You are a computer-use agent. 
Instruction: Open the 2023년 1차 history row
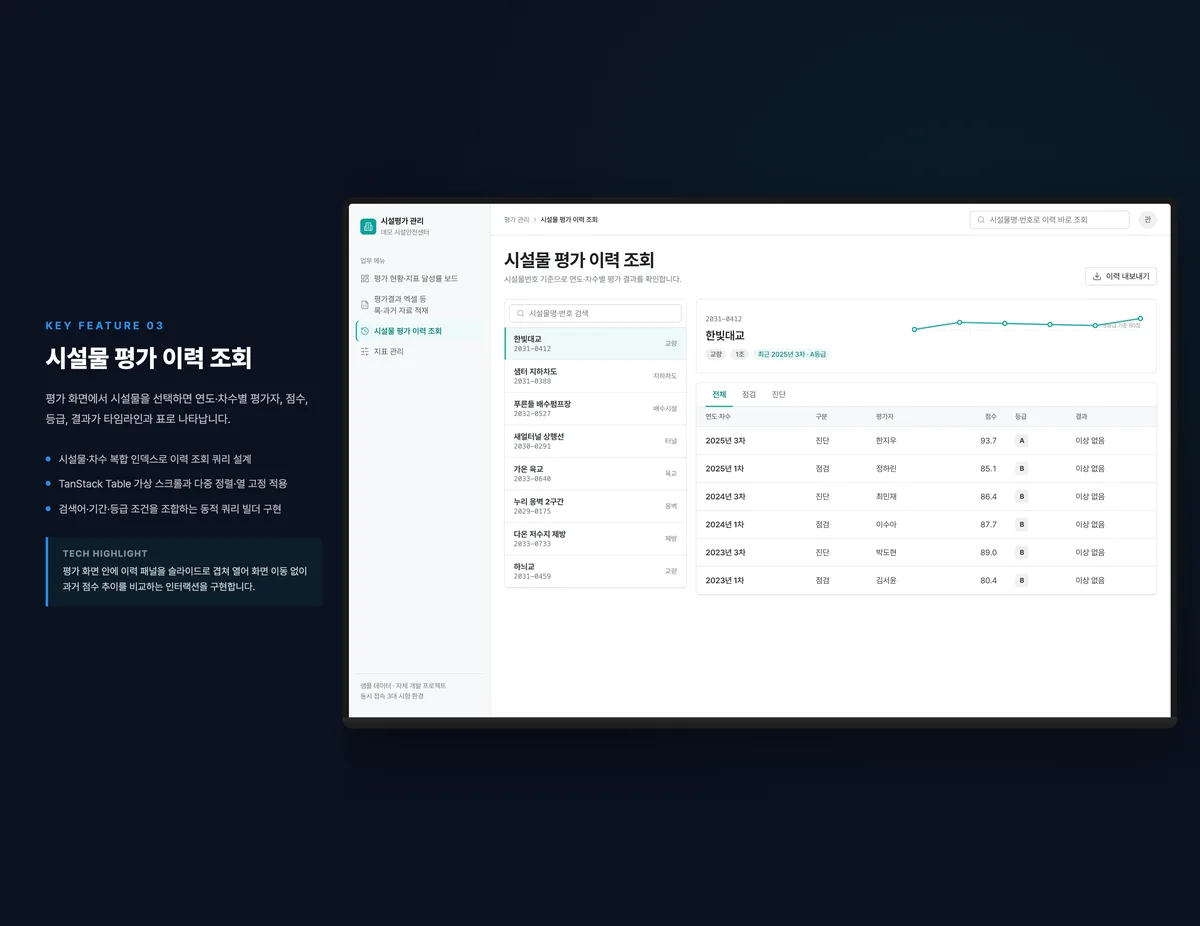click(x=926, y=580)
